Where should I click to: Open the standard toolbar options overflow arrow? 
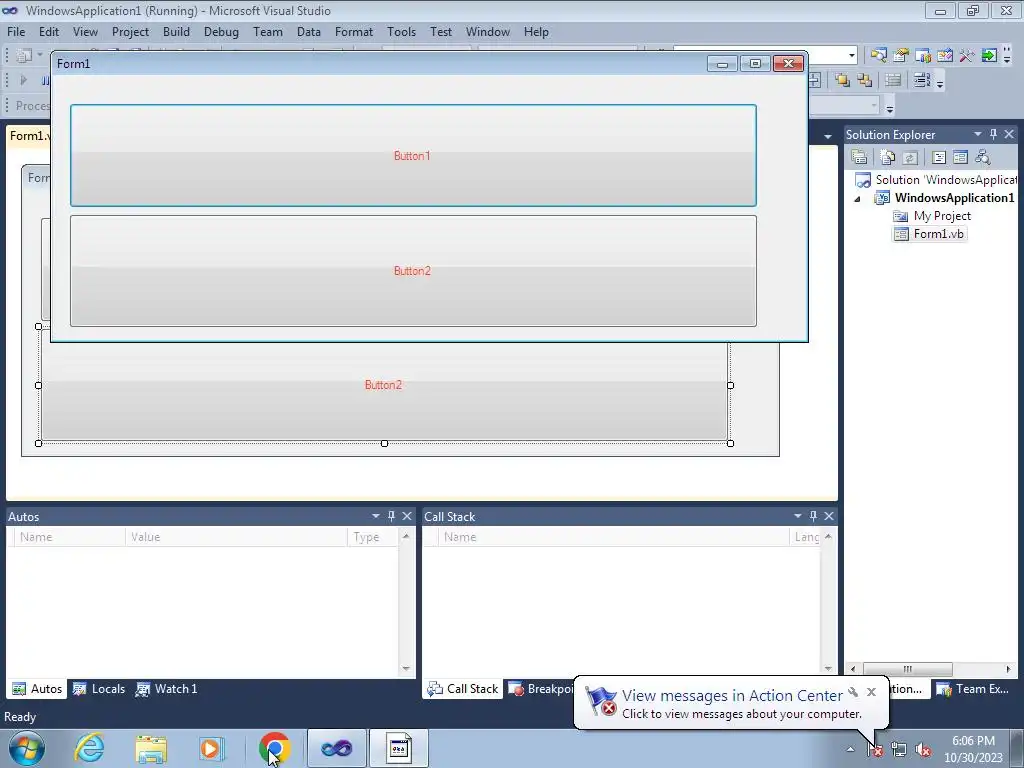[x=1007, y=57]
